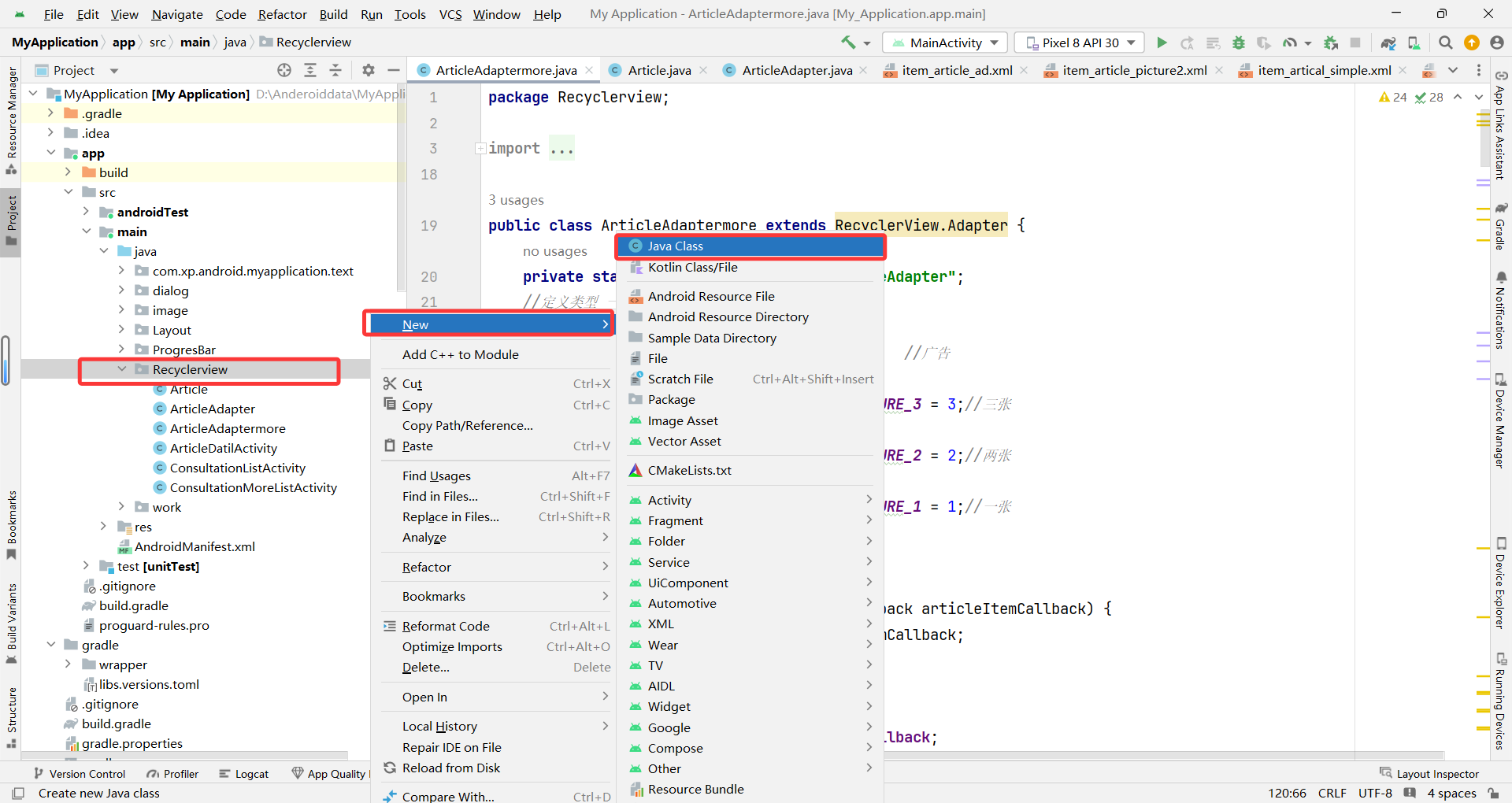Open the Resource Manager panel

(11, 126)
